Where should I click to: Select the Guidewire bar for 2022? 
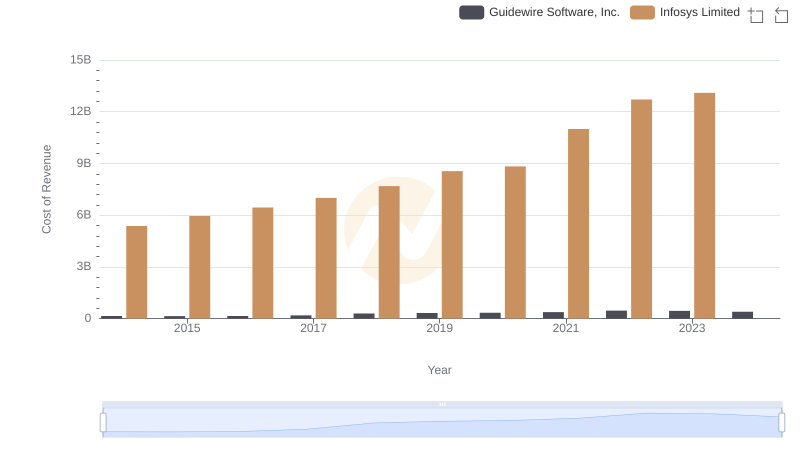[616, 315]
